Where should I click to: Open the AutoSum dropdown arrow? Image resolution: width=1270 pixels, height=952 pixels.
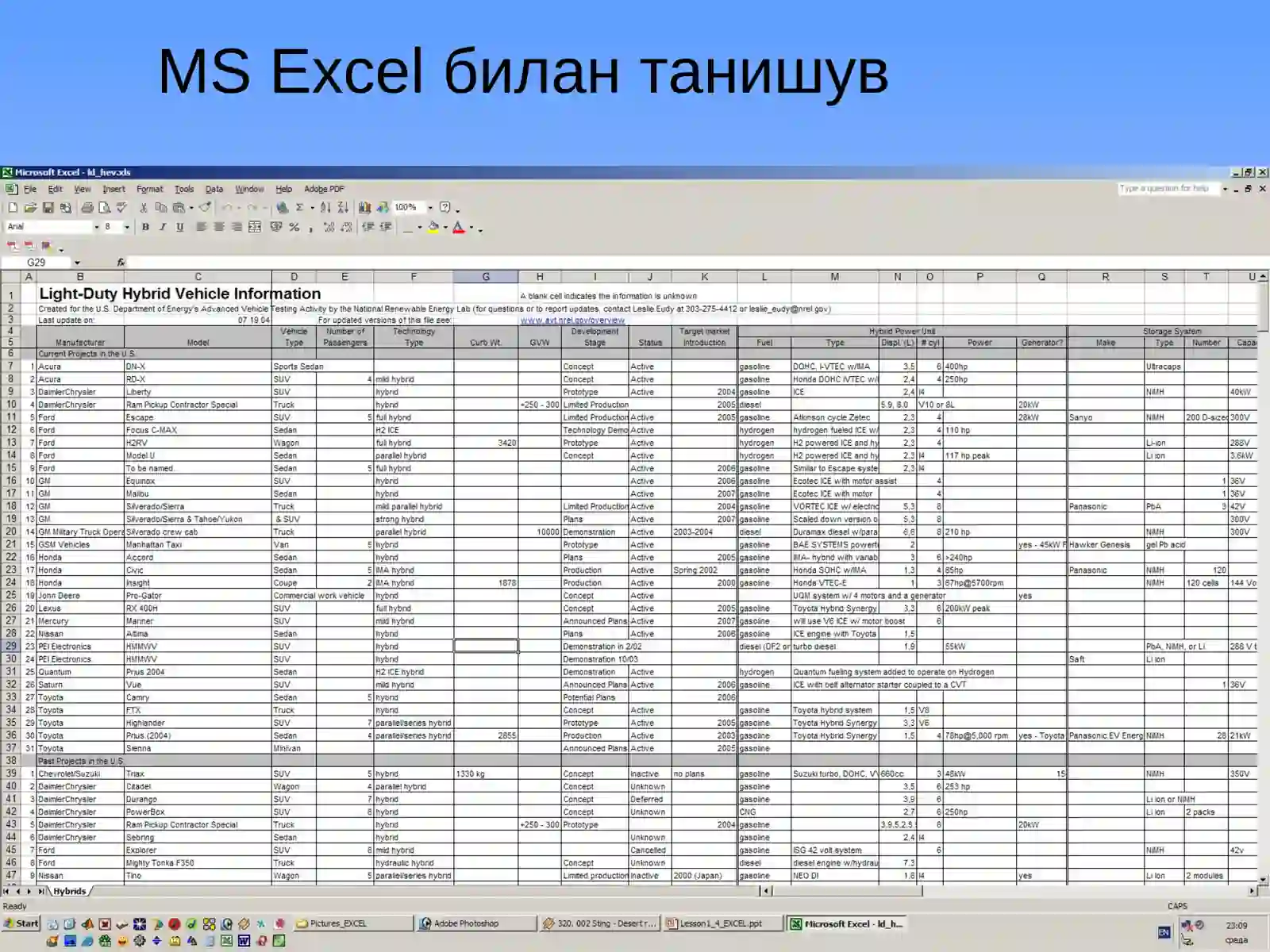coord(312,209)
